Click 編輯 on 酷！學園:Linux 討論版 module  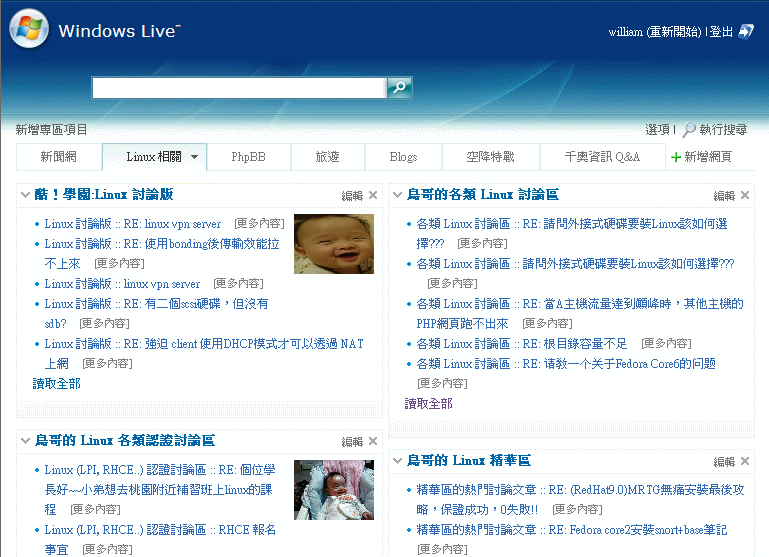(352, 196)
